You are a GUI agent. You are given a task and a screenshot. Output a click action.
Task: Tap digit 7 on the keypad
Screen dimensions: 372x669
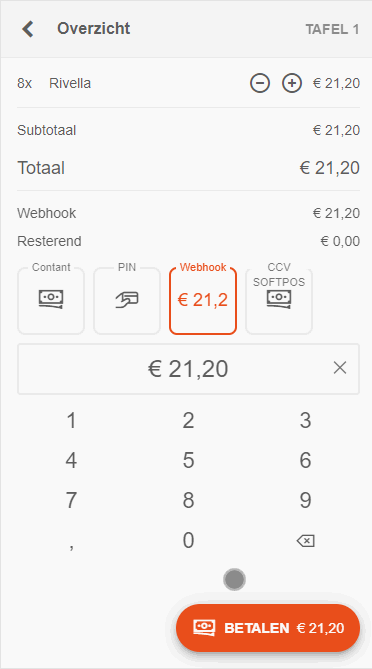[72, 500]
